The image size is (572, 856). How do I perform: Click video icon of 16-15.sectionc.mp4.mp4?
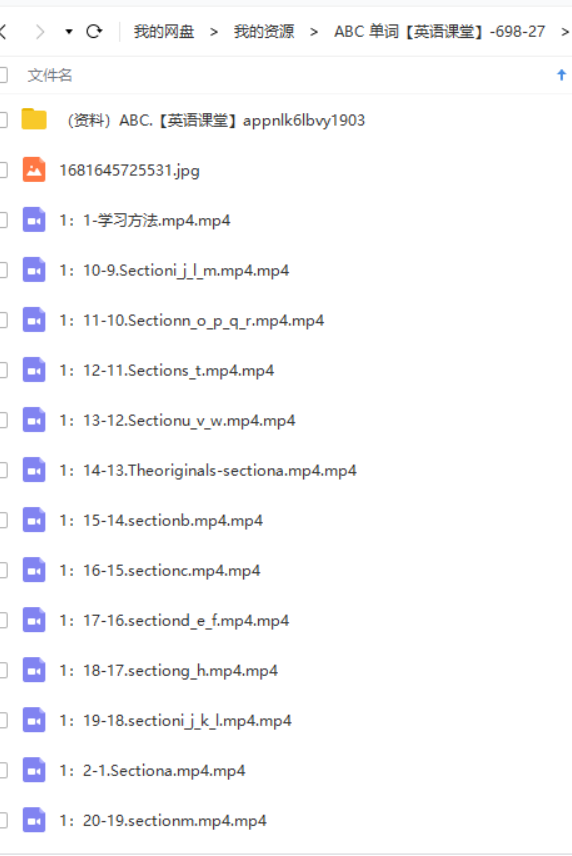[x=34, y=570]
